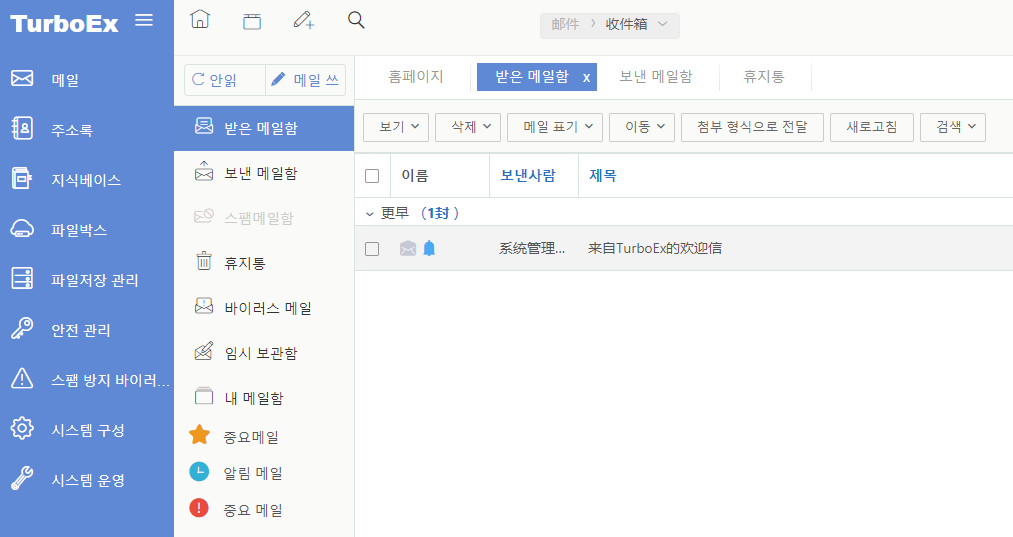Check the select-all checkbox in header row

click(372, 176)
